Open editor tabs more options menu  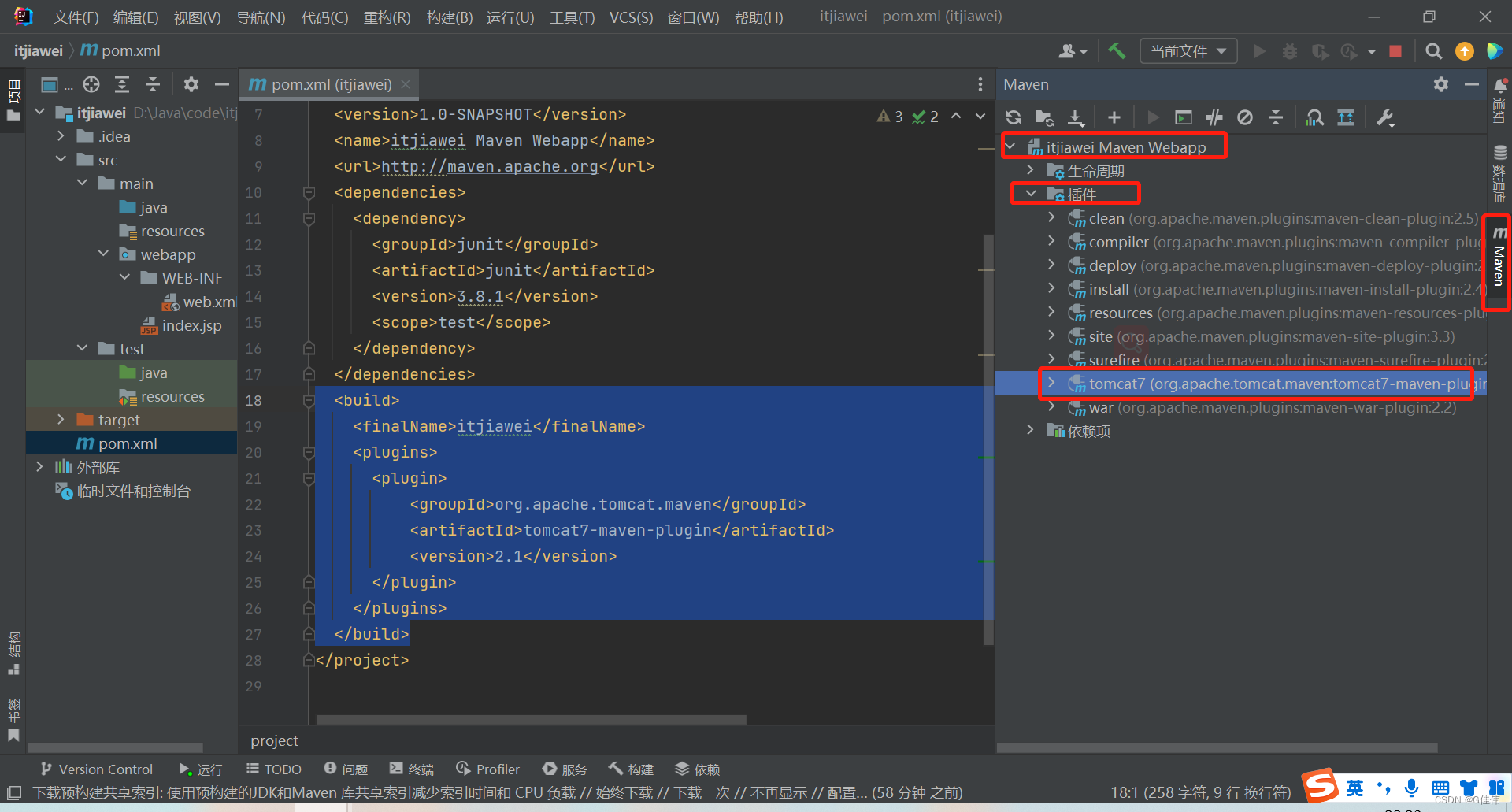980,84
